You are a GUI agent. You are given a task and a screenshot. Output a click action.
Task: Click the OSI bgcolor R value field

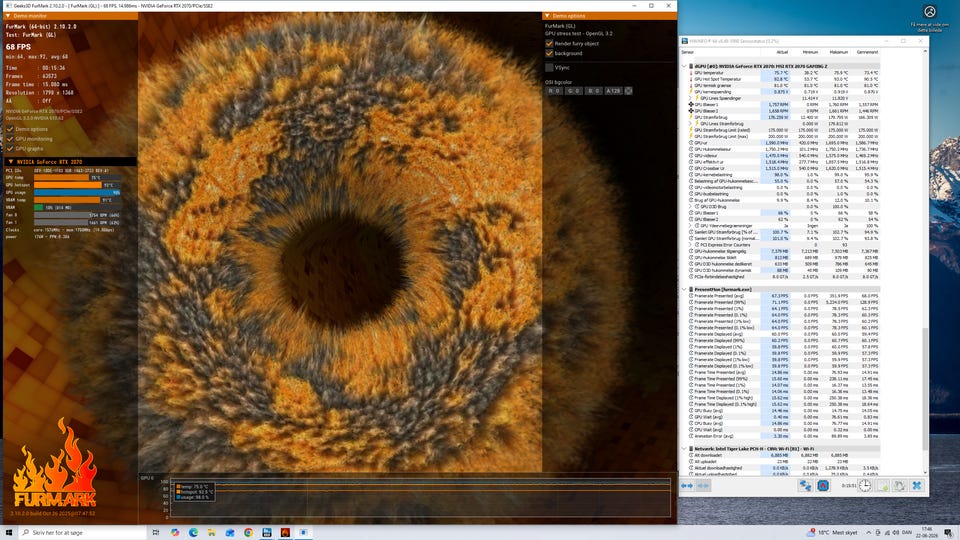553,91
